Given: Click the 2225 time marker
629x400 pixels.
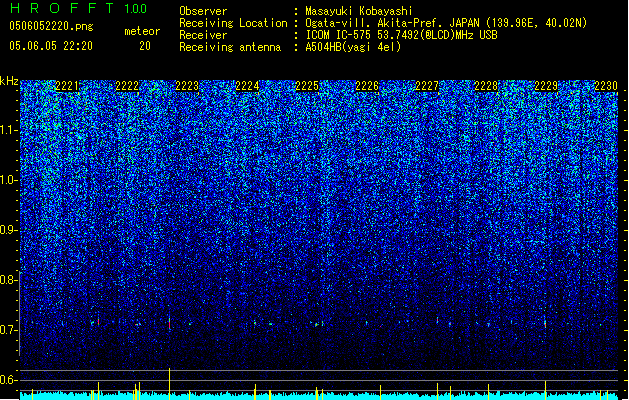Looking at the screenshot, I should [307, 86].
